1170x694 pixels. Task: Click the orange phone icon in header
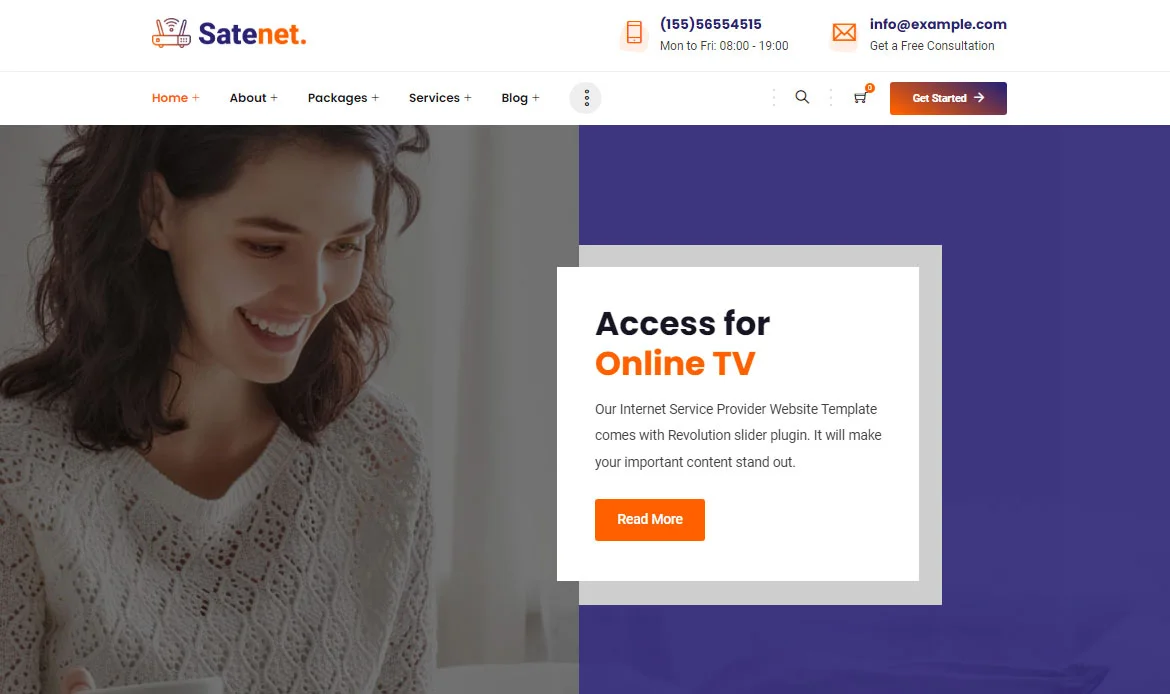[634, 33]
